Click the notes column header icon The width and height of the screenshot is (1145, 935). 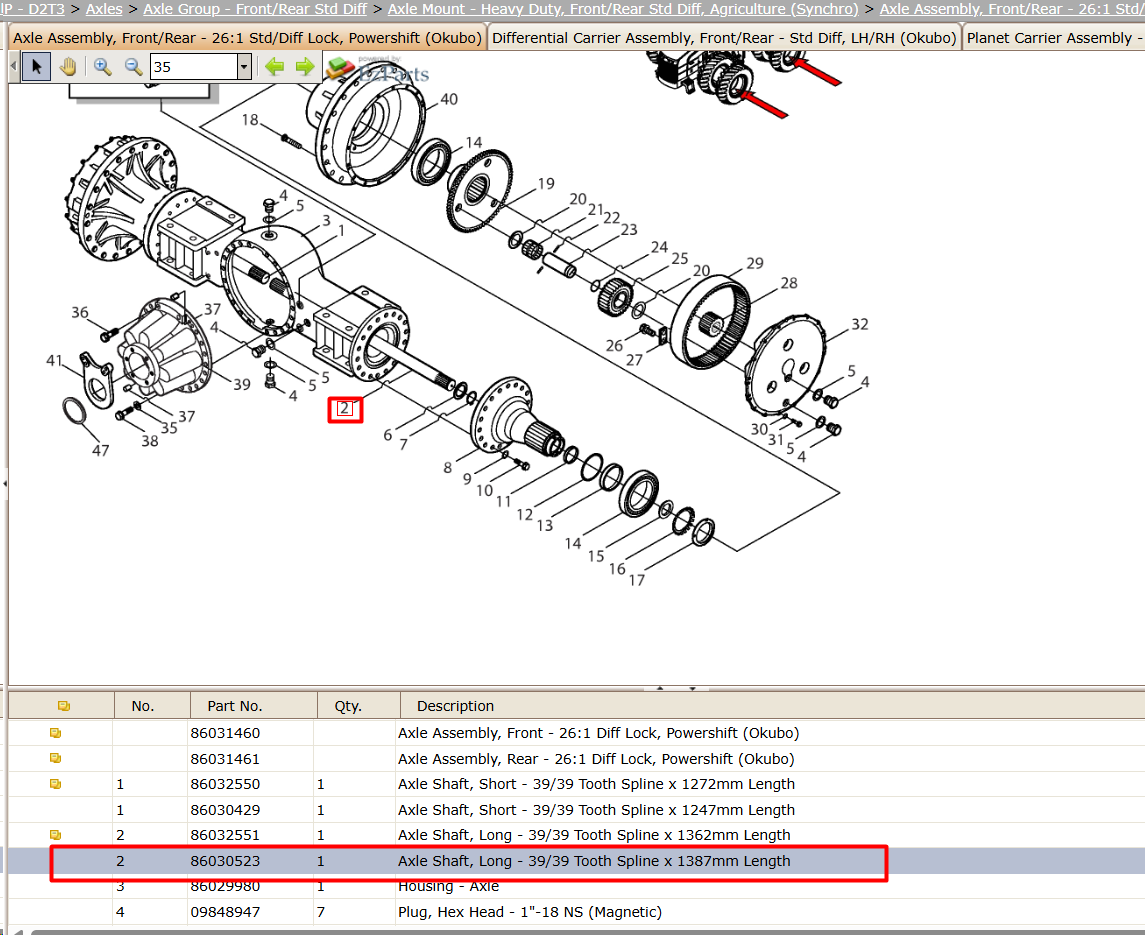(x=64, y=706)
